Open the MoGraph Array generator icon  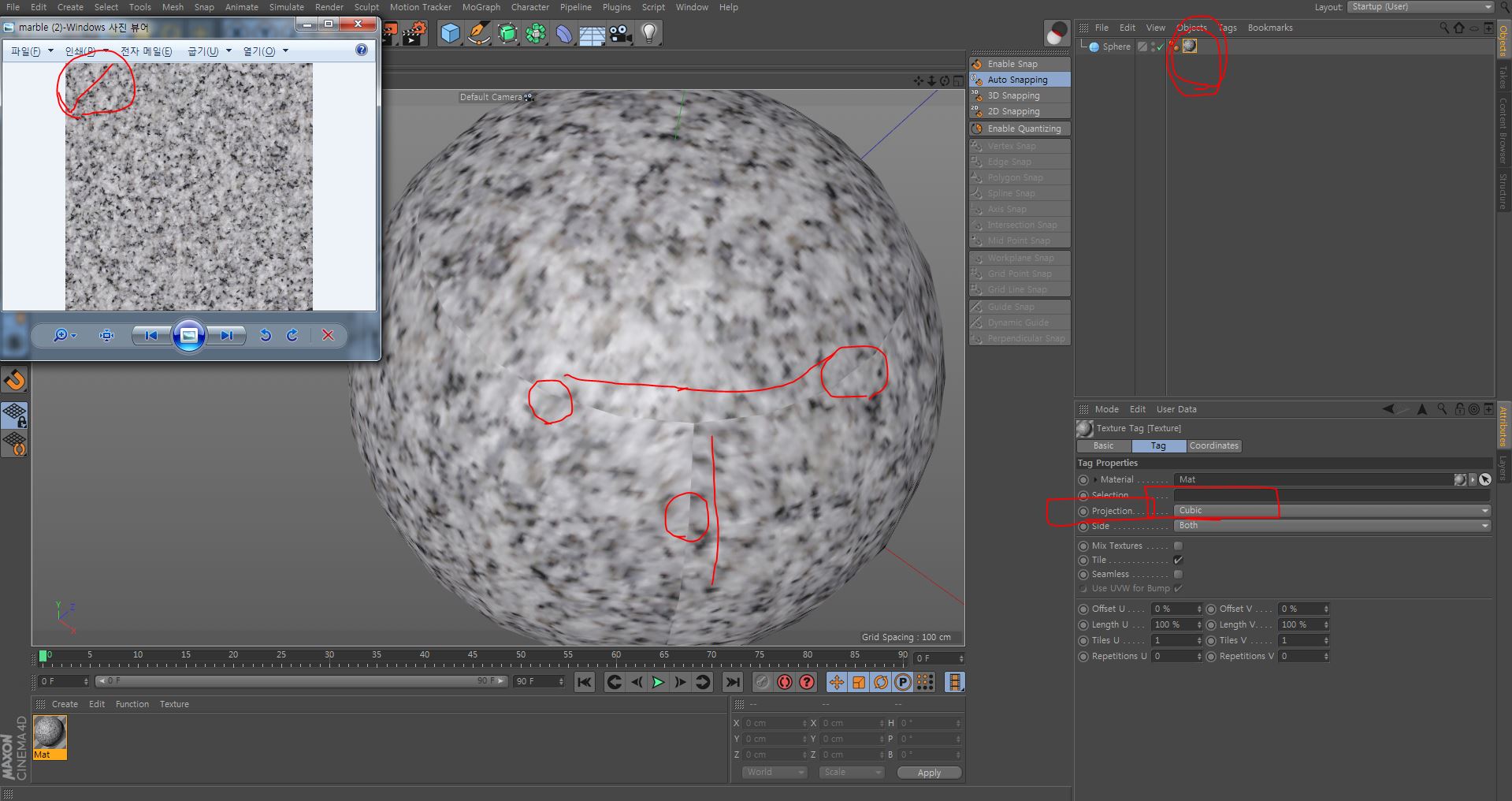(536, 33)
